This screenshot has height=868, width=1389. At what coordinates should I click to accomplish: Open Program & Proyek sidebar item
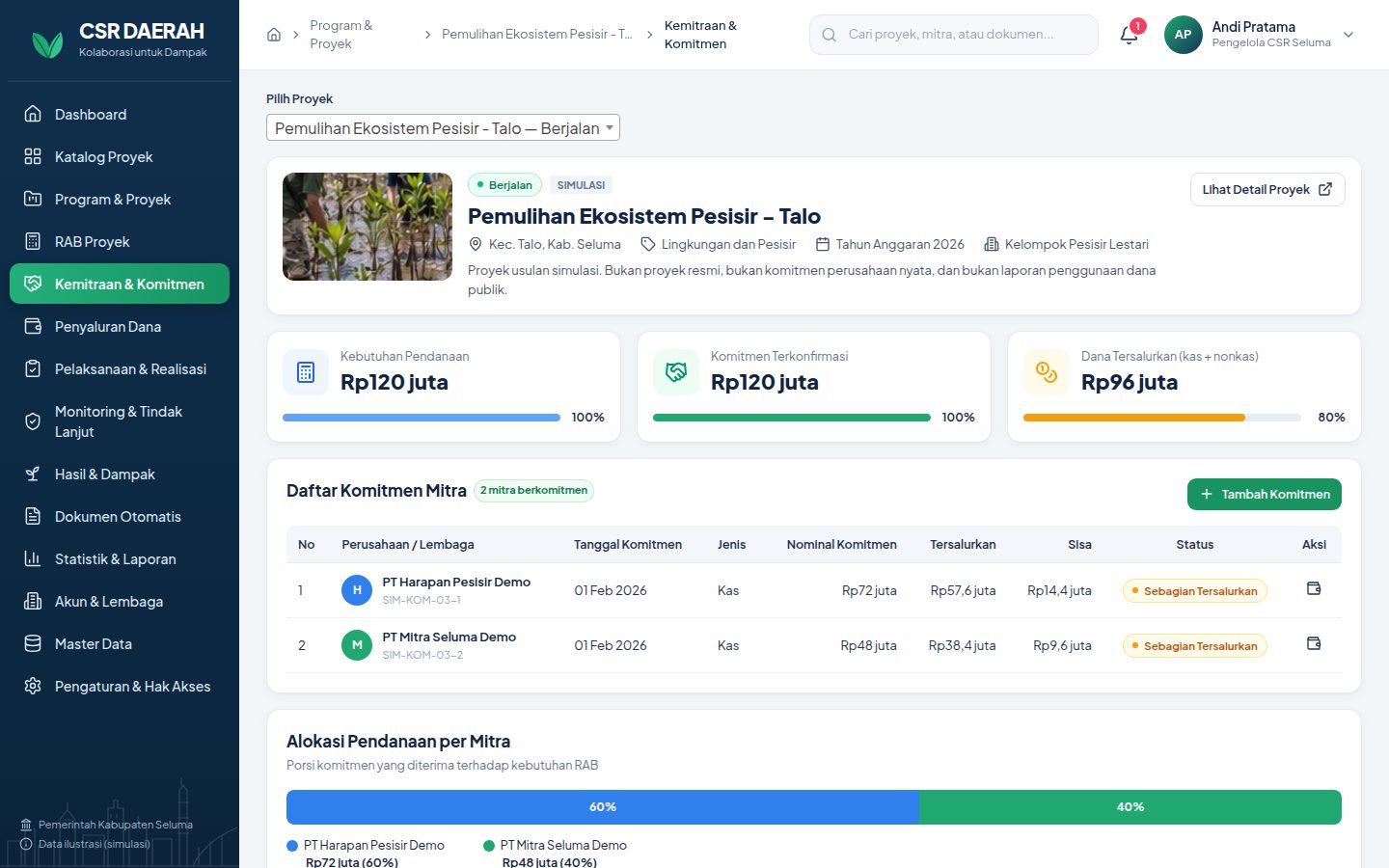(120, 199)
